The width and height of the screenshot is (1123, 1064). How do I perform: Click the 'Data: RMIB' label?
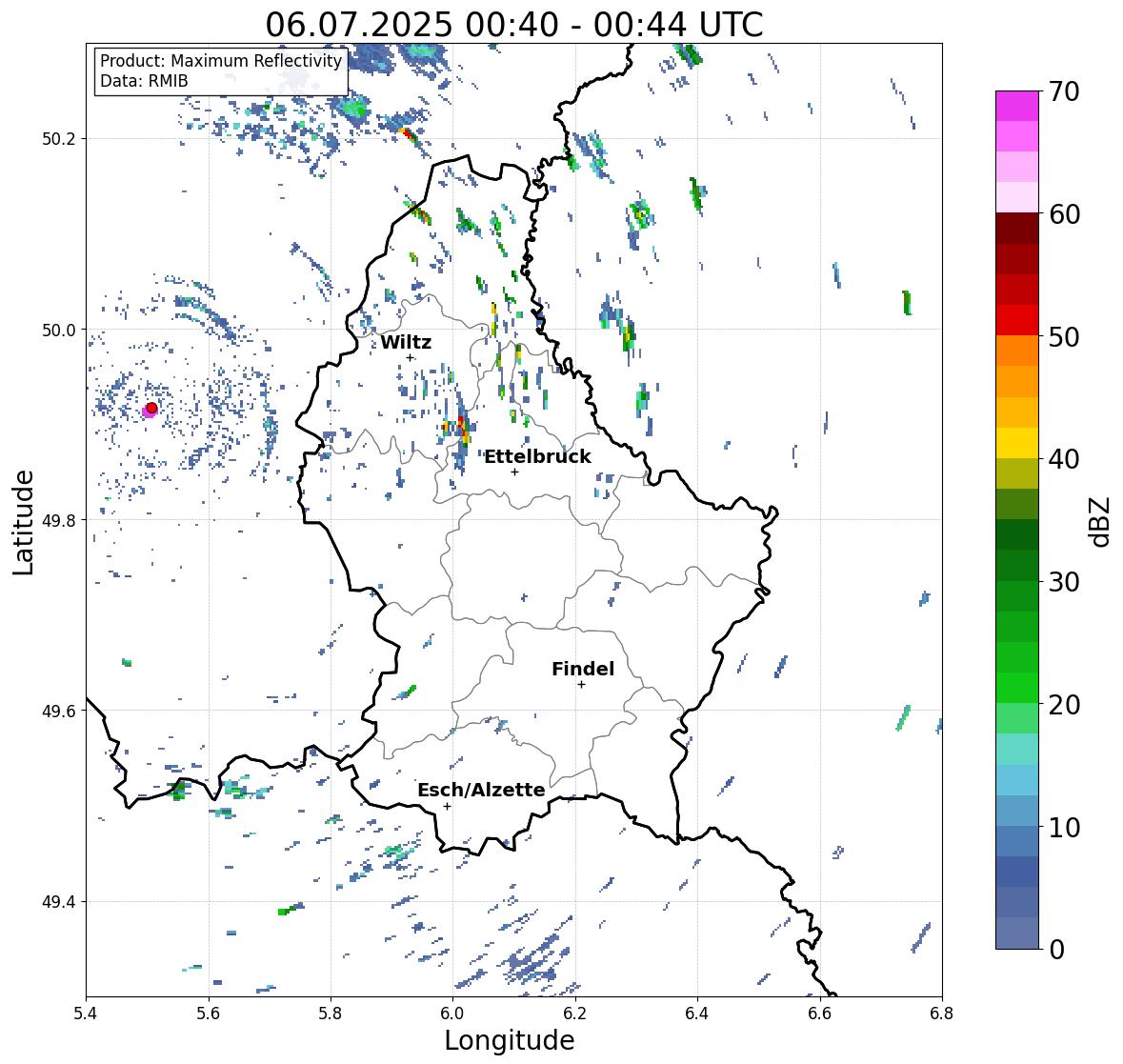144,81
